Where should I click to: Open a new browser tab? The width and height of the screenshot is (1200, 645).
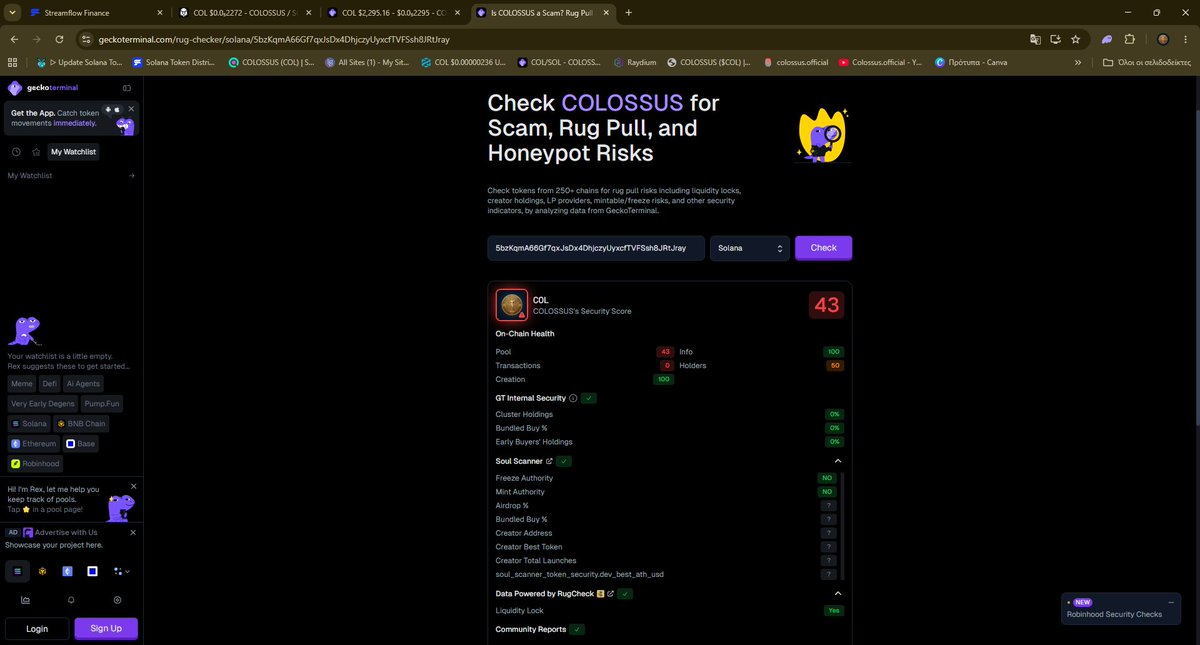tap(628, 13)
